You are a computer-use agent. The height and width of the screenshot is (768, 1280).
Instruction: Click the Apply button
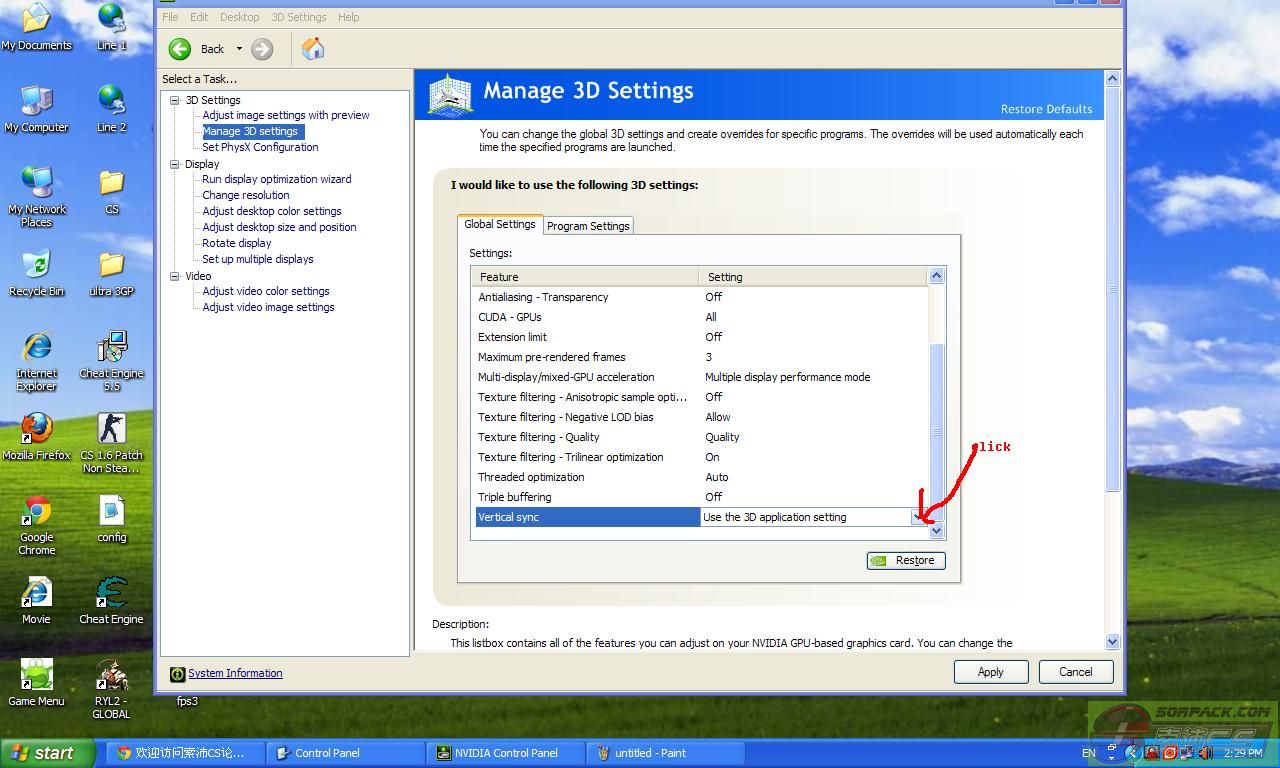click(990, 672)
